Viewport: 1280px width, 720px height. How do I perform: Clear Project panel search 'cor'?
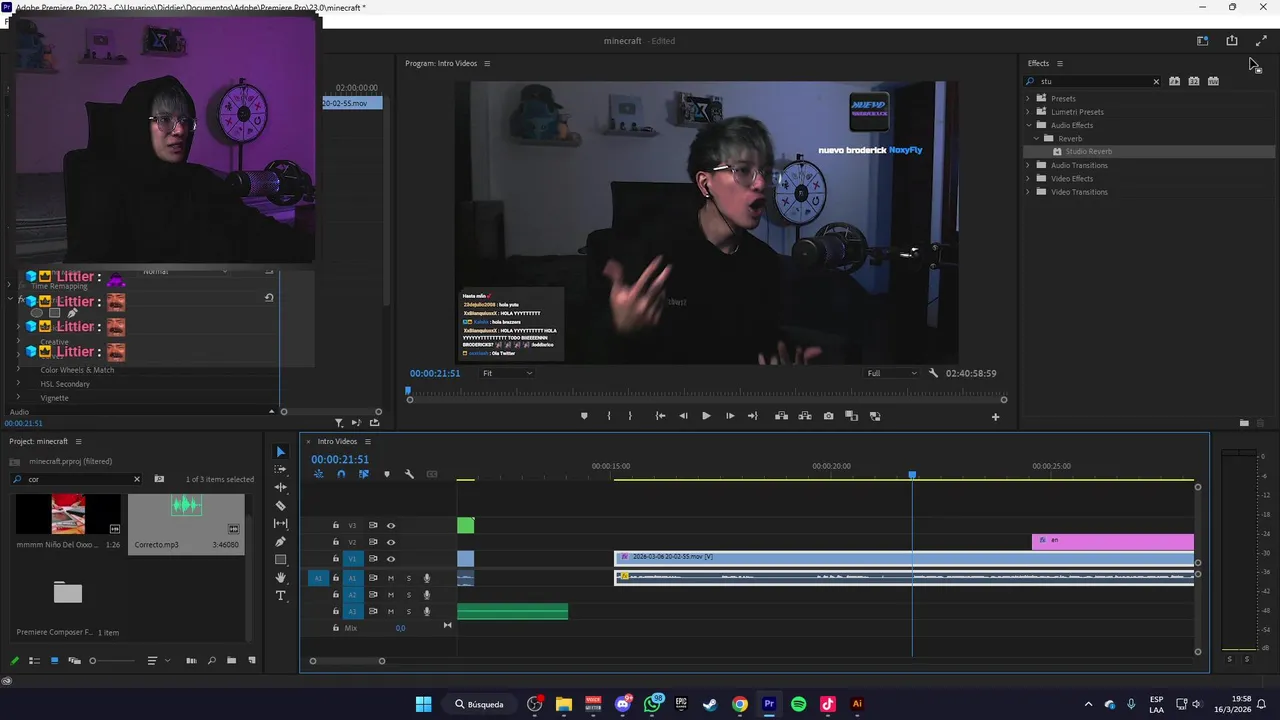137,479
